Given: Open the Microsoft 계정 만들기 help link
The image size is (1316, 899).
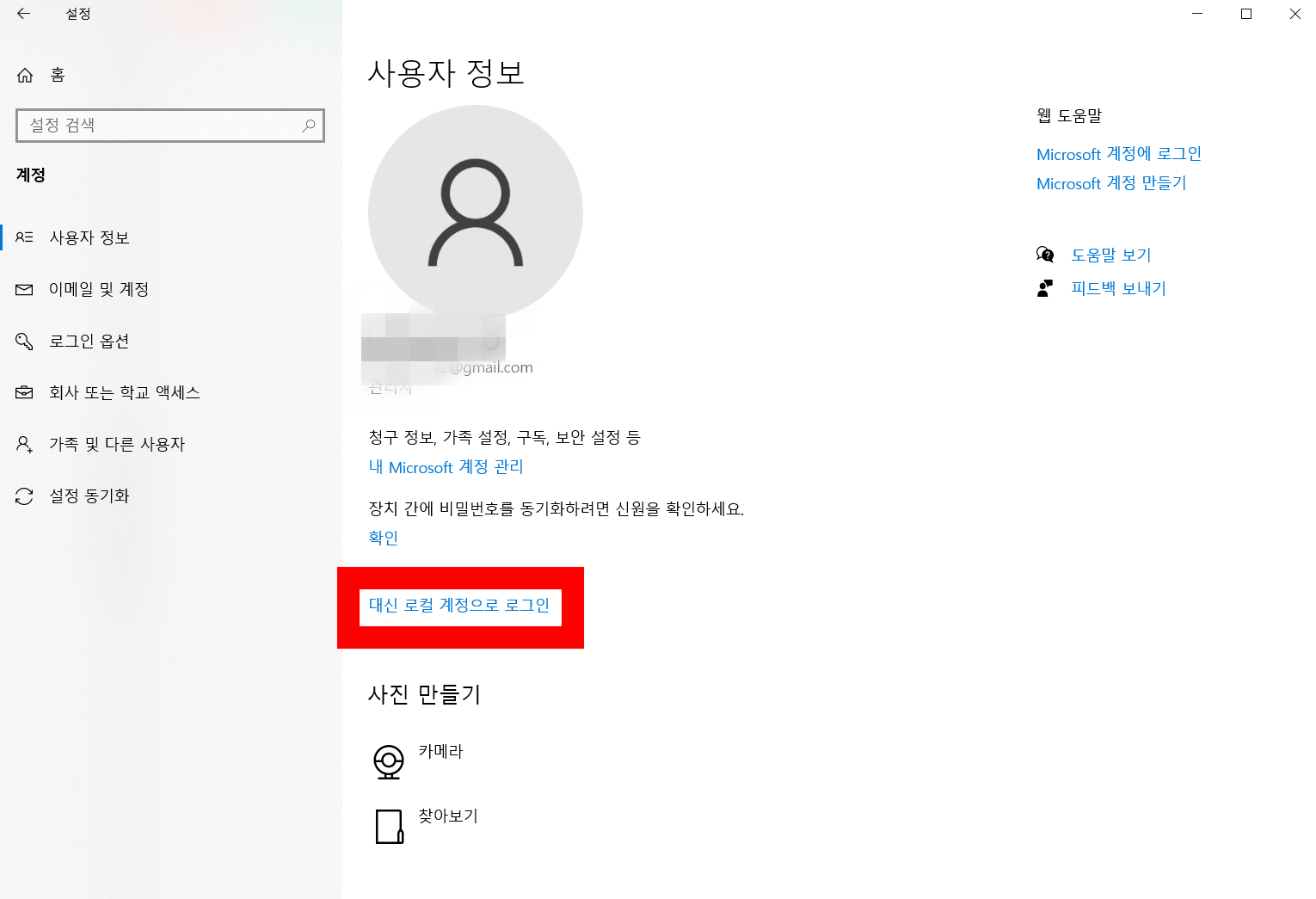Looking at the screenshot, I should 1111,183.
